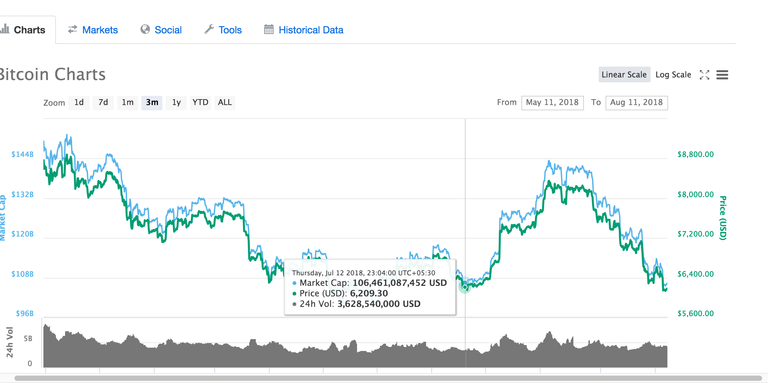Click the From date field May 11, 2018
The image size is (768, 383).
tap(552, 102)
